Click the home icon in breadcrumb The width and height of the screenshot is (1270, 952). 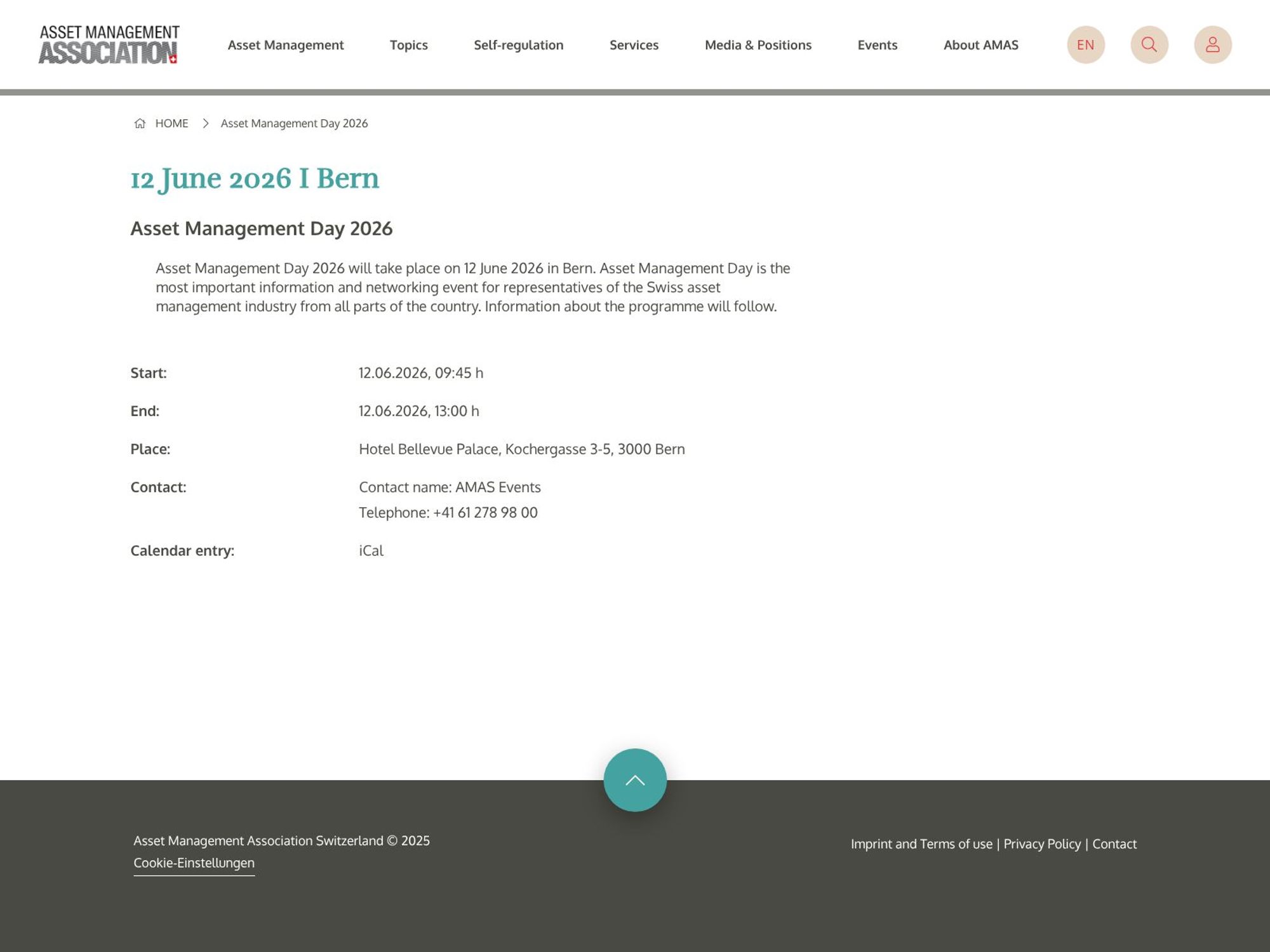[x=140, y=123]
